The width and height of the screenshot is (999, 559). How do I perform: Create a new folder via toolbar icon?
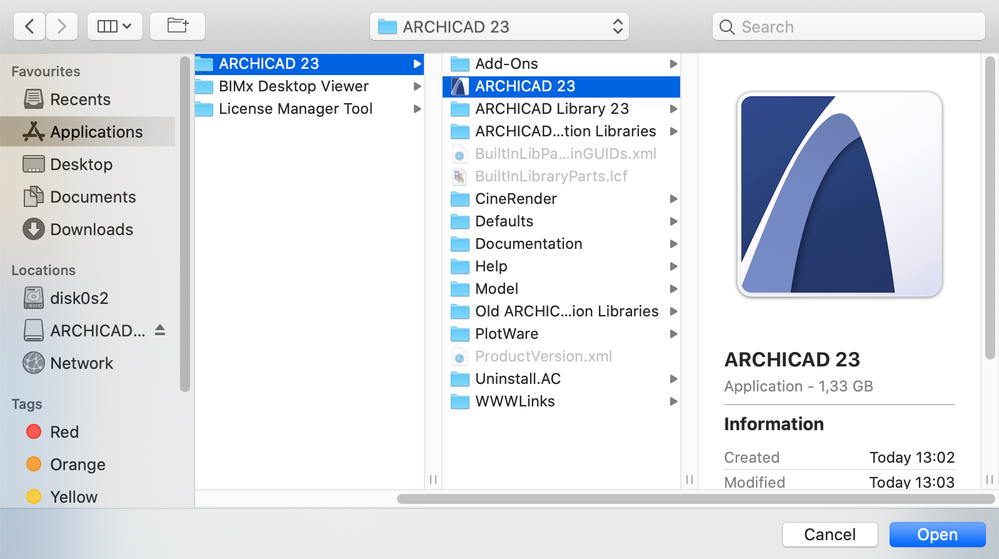(x=177, y=27)
